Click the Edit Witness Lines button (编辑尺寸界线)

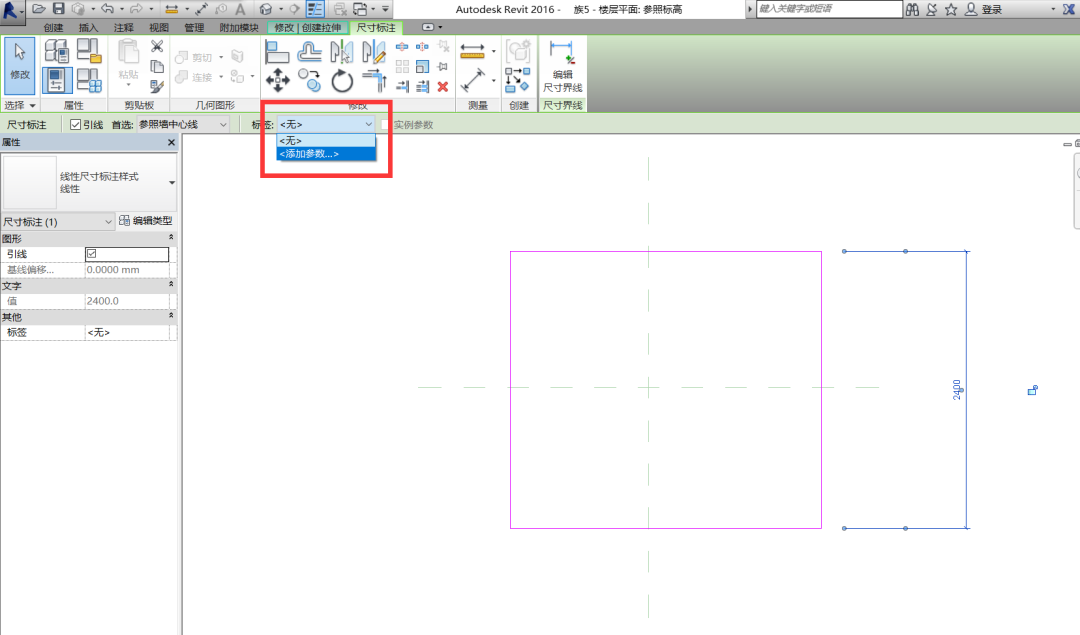coord(563,67)
